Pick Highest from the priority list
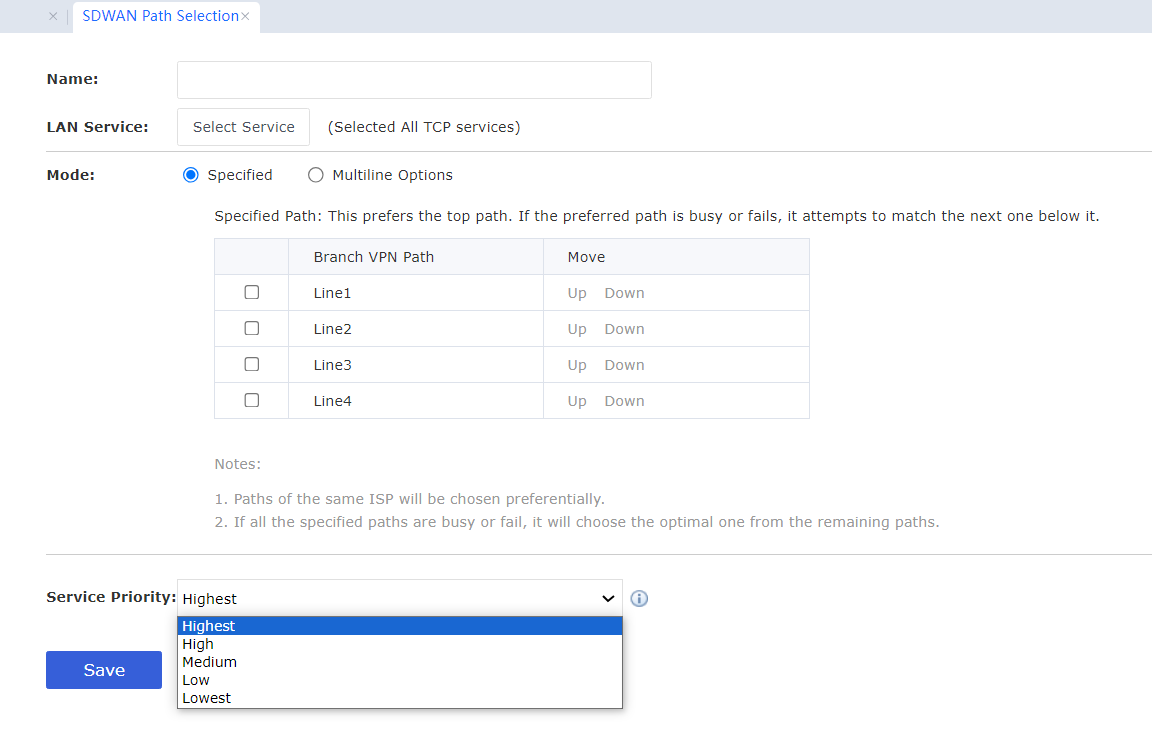Viewport: 1152px width, 742px height. click(209, 626)
